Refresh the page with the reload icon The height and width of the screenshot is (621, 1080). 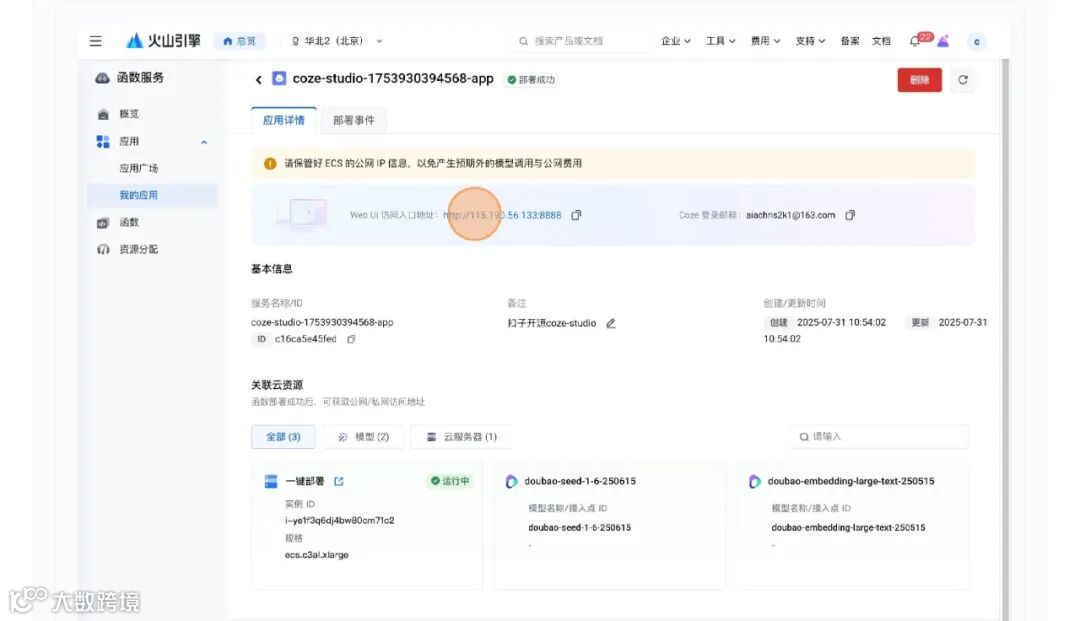pyautogui.click(x=963, y=80)
